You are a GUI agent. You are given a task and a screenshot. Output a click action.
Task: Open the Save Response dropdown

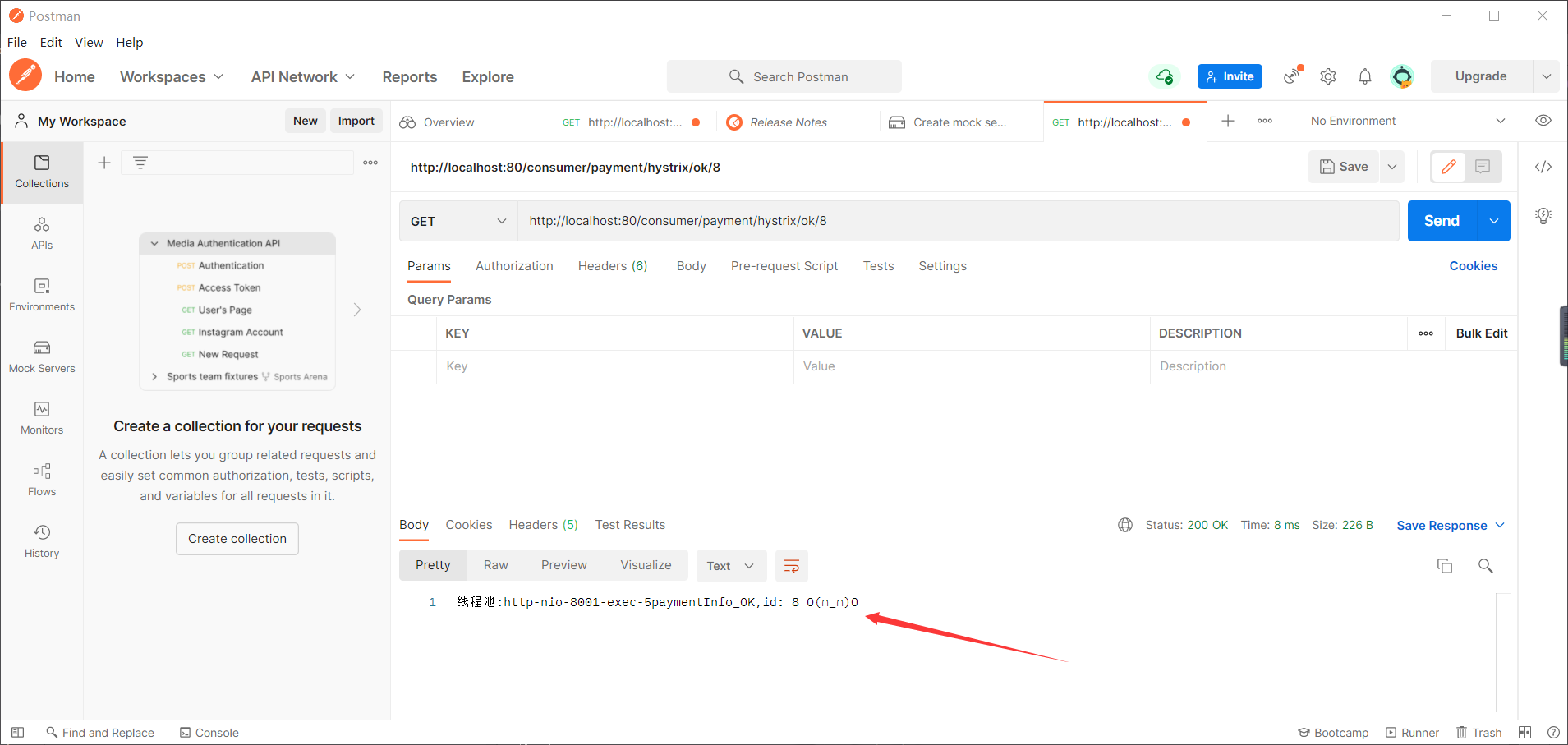click(1451, 525)
